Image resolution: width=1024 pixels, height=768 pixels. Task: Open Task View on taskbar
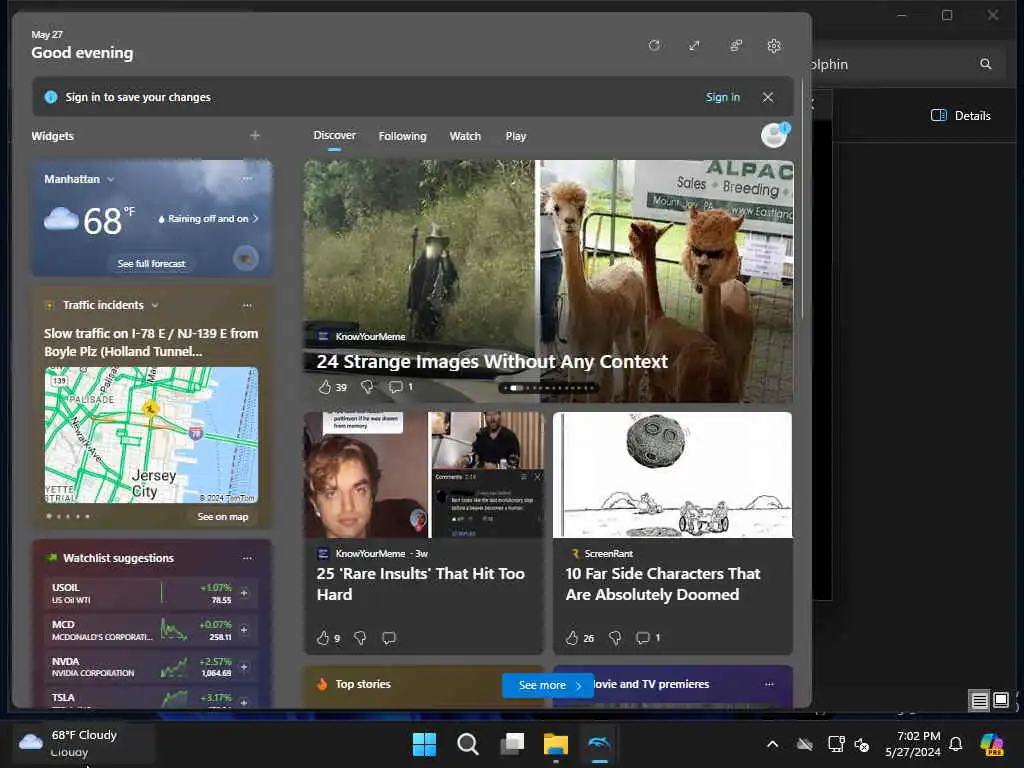click(512, 744)
